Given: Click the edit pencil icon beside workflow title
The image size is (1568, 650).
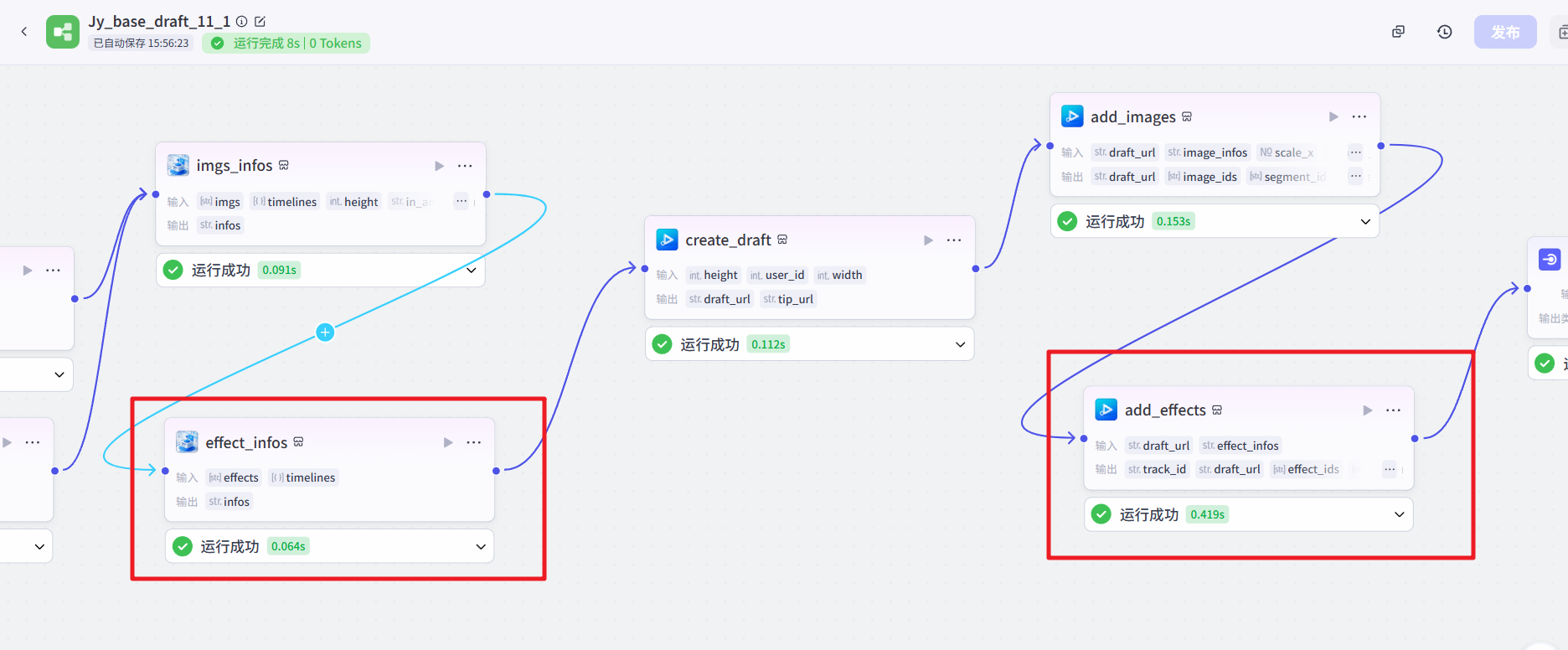Looking at the screenshot, I should [260, 22].
